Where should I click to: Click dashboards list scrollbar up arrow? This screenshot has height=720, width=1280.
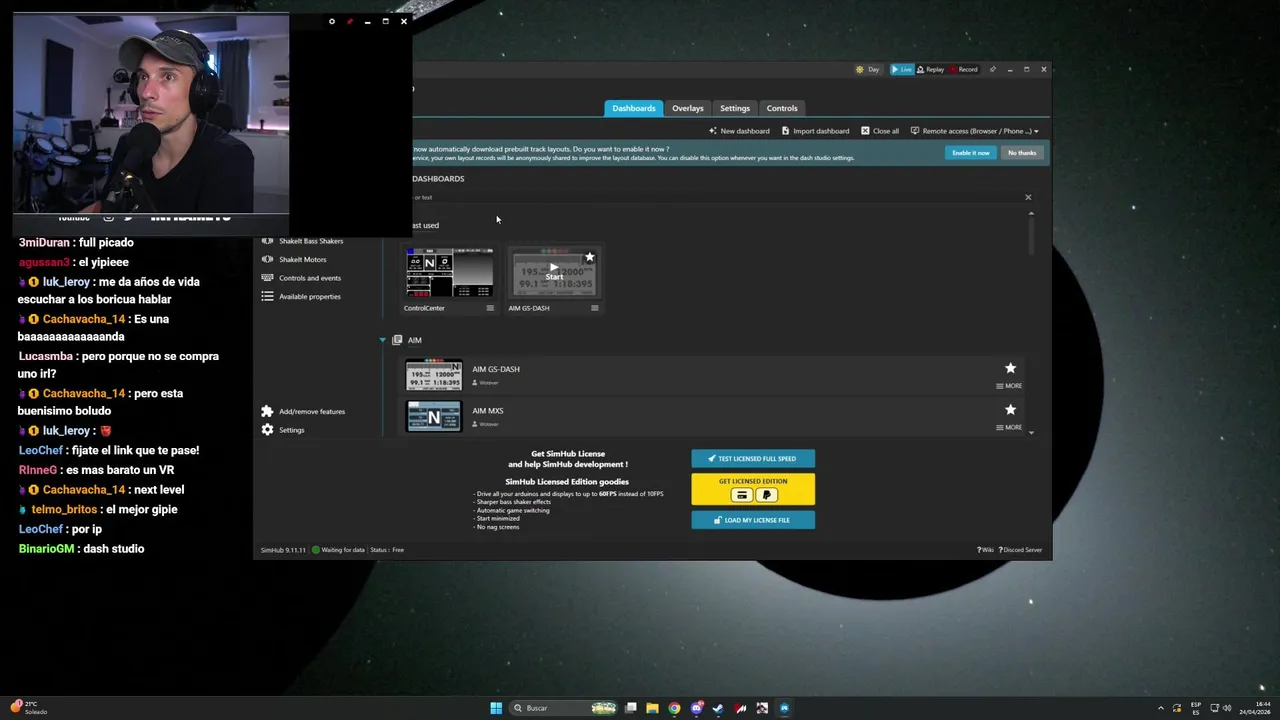pyautogui.click(x=1031, y=214)
